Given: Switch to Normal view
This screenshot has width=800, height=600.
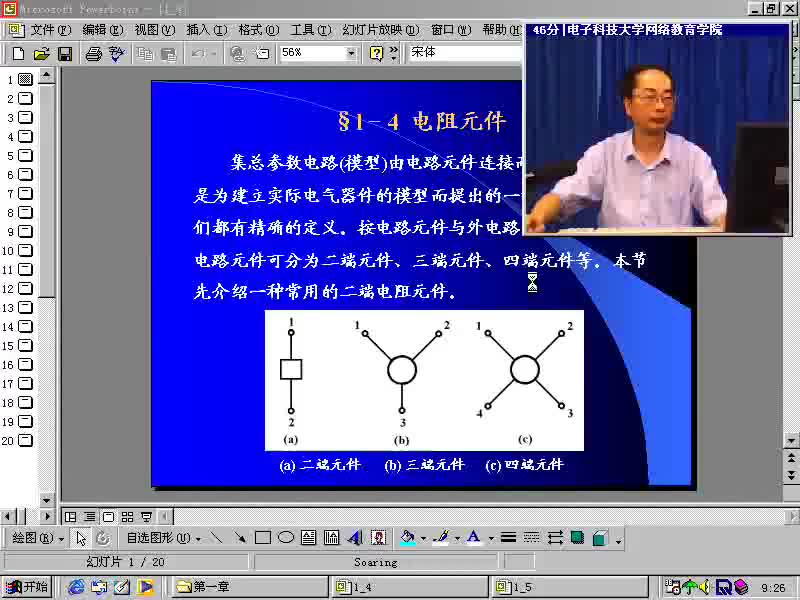Looking at the screenshot, I should [x=70, y=517].
